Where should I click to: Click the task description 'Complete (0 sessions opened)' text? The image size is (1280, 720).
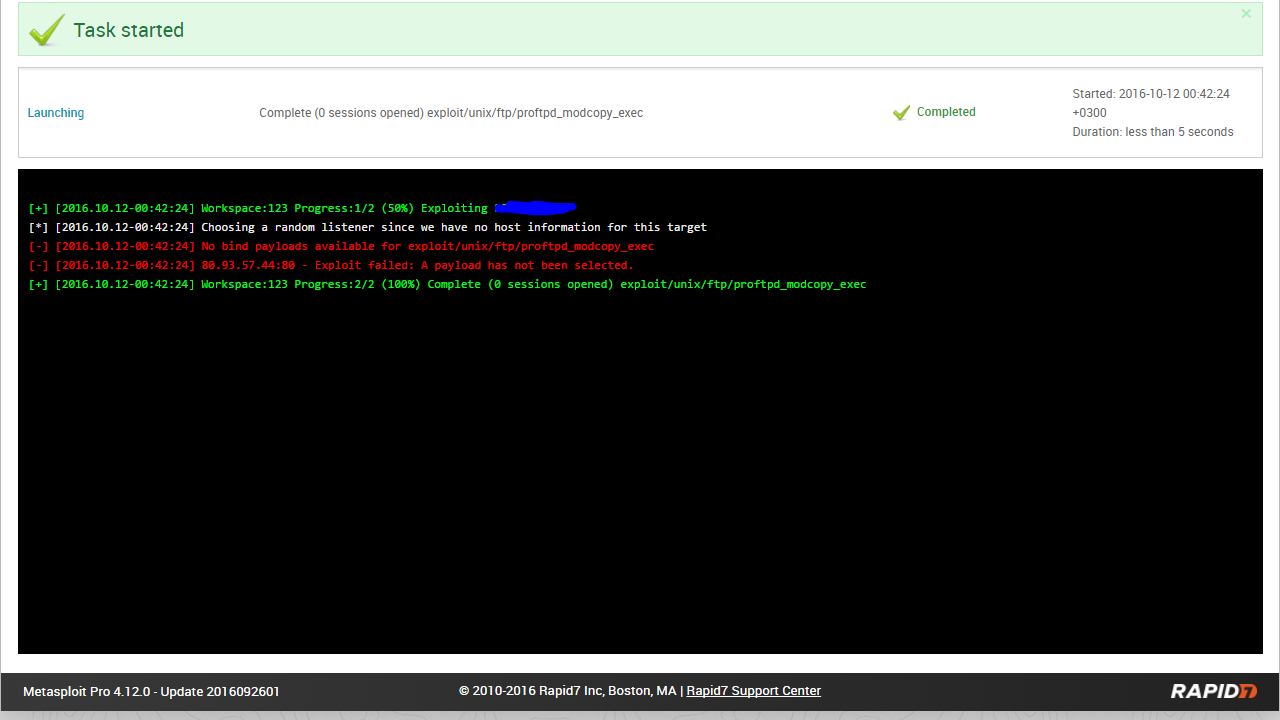point(451,113)
